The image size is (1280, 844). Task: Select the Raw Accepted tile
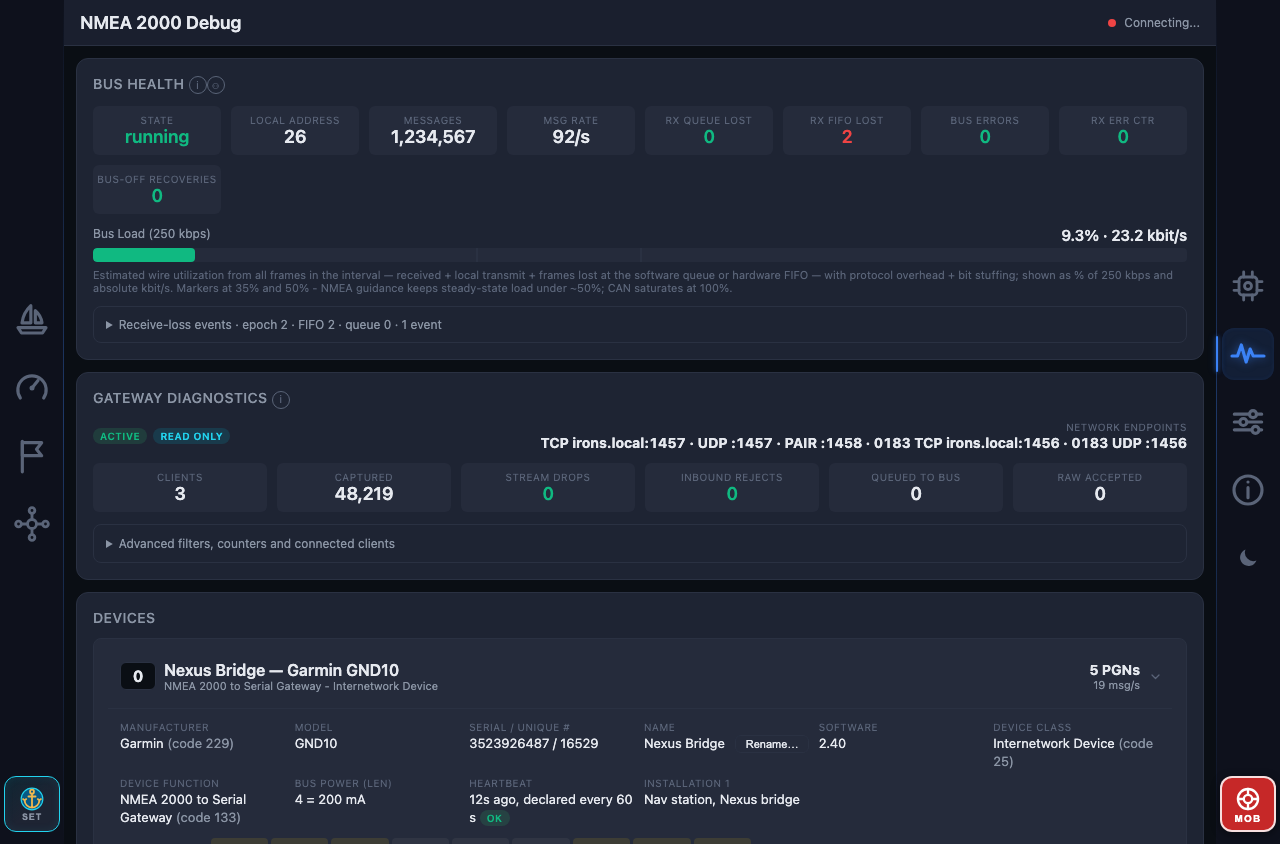[x=1100, y=487]
